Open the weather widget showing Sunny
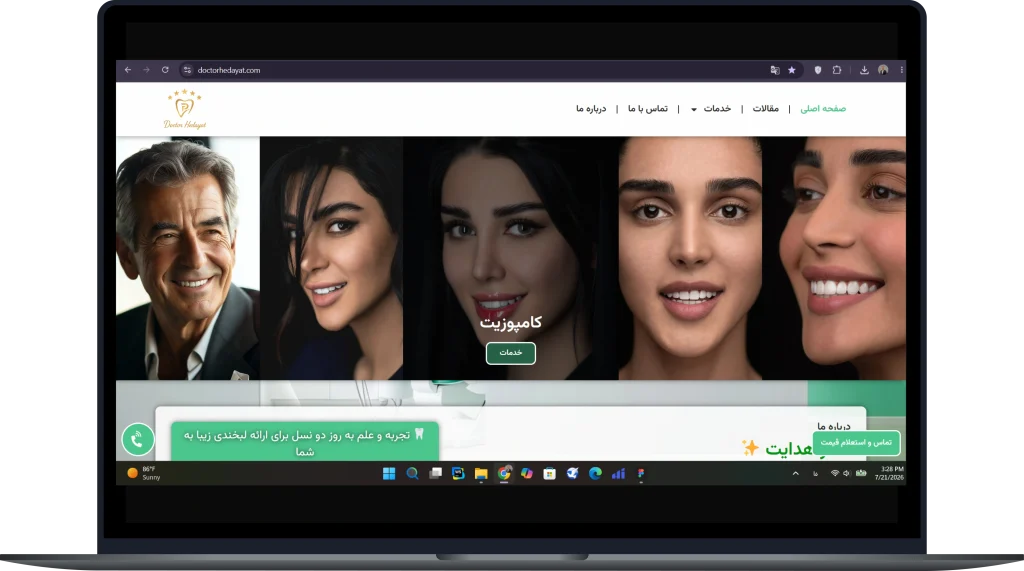1024x571 pixels. (x=144, y=473)
